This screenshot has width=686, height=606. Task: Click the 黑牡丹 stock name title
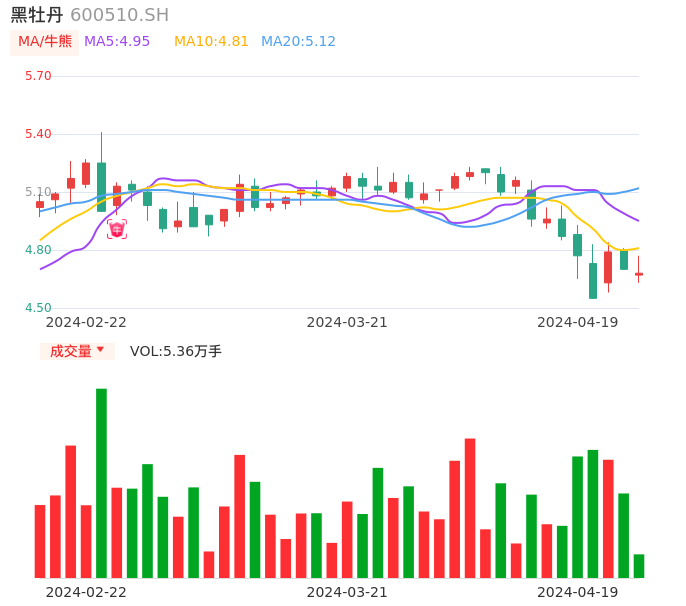click(x=37, y=15)
